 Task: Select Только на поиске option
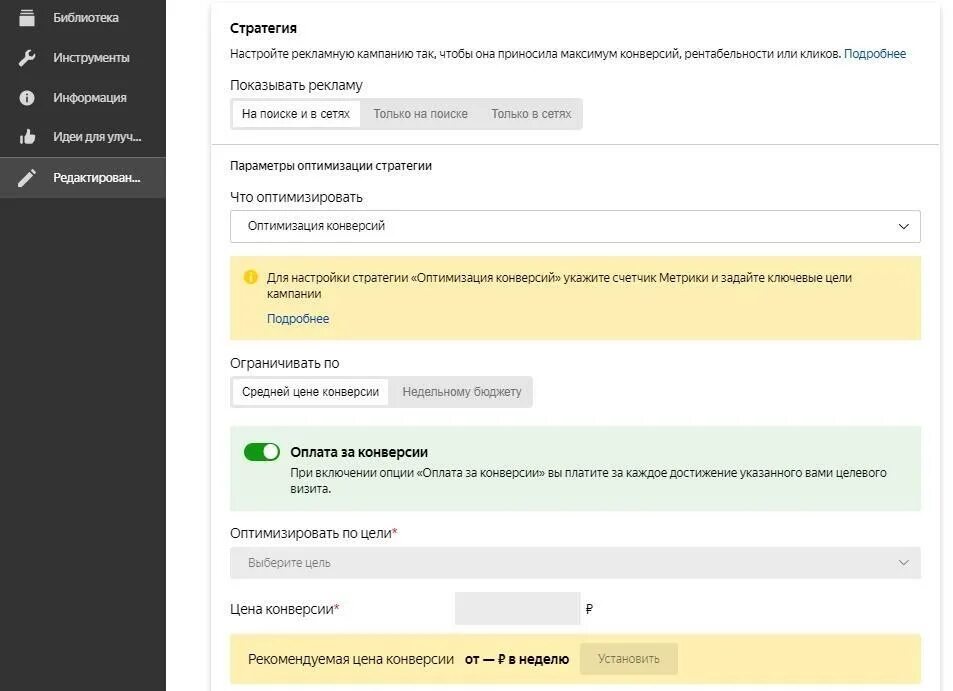(x=420, y=114)
